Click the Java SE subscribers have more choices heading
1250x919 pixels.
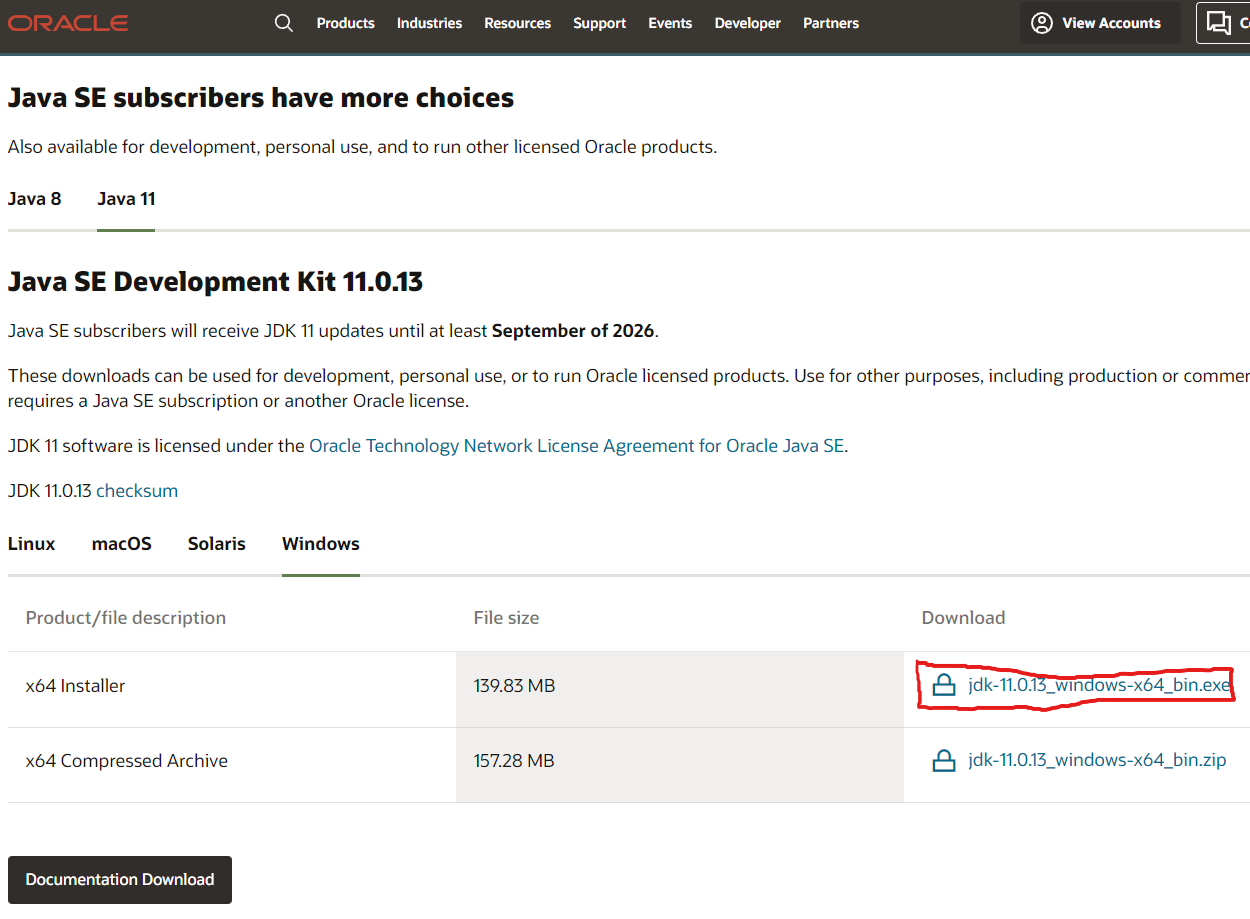(261, 98)
